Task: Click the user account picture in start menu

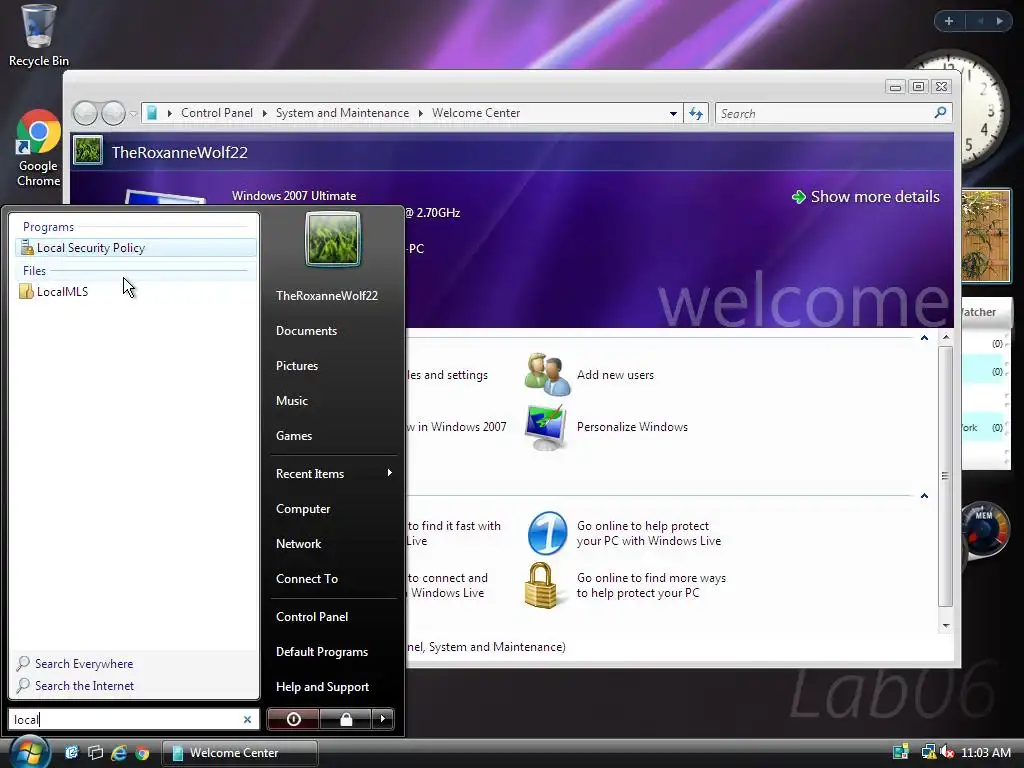Action: pyautogui.click(x=333, y=239)
